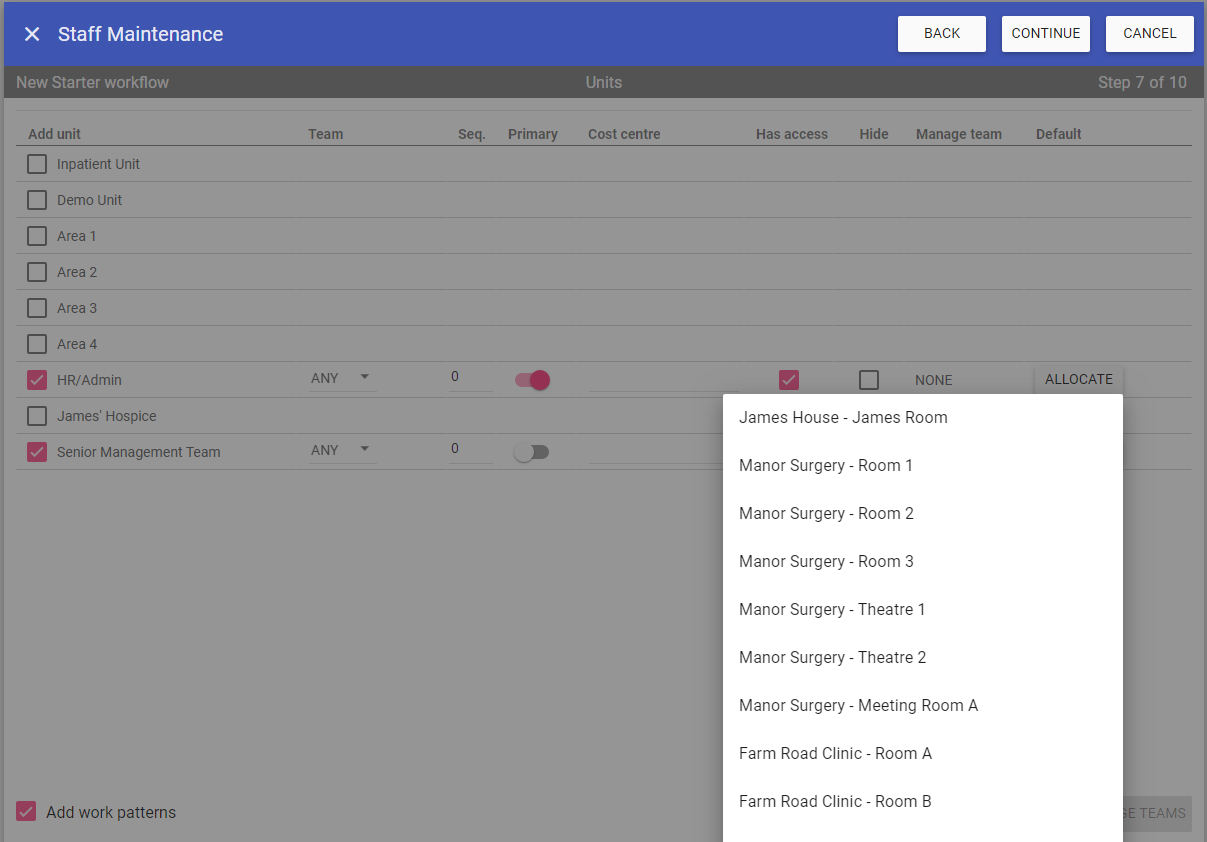Click the BACK button
The height and width of the screenshot is (842, 1207).
[941, 34]
